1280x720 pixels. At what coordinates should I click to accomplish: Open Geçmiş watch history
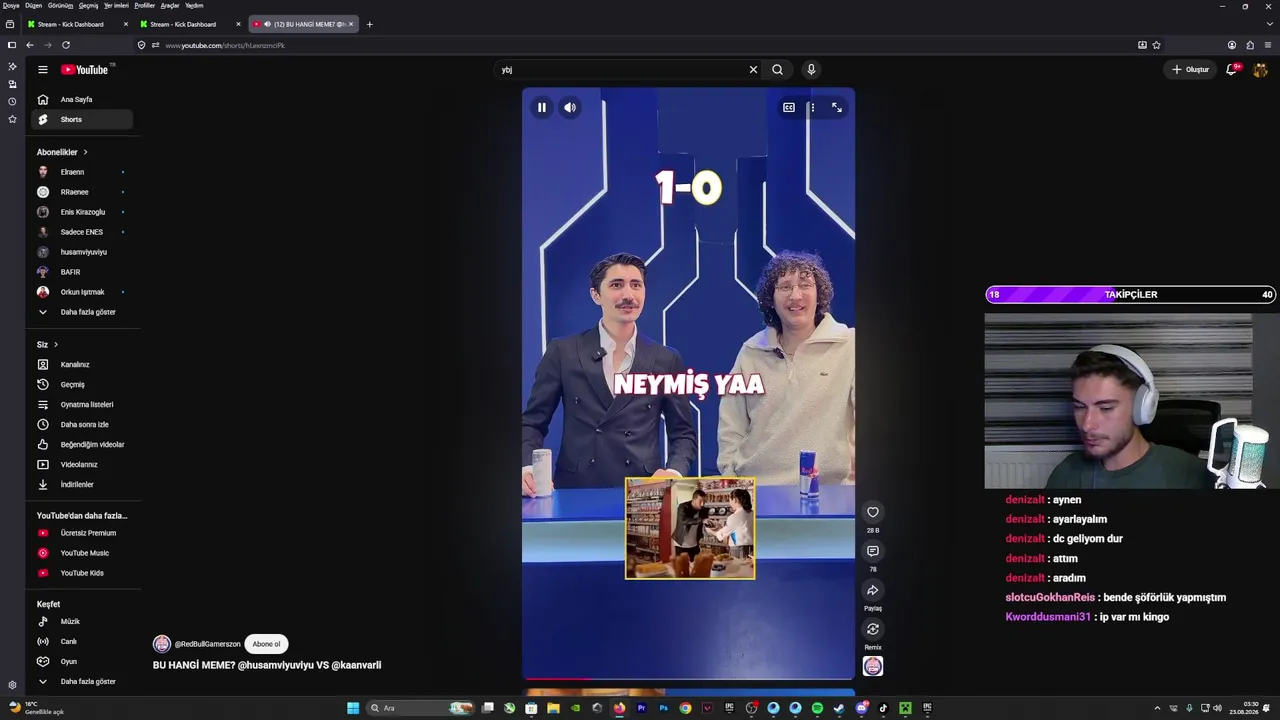[x=80, y=384]
